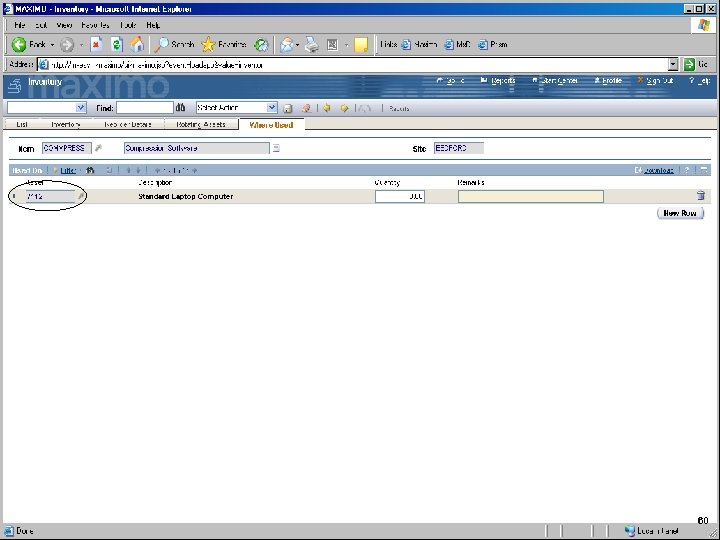
Task: Click the Remarks field in asset row
Action: (531, 196)
